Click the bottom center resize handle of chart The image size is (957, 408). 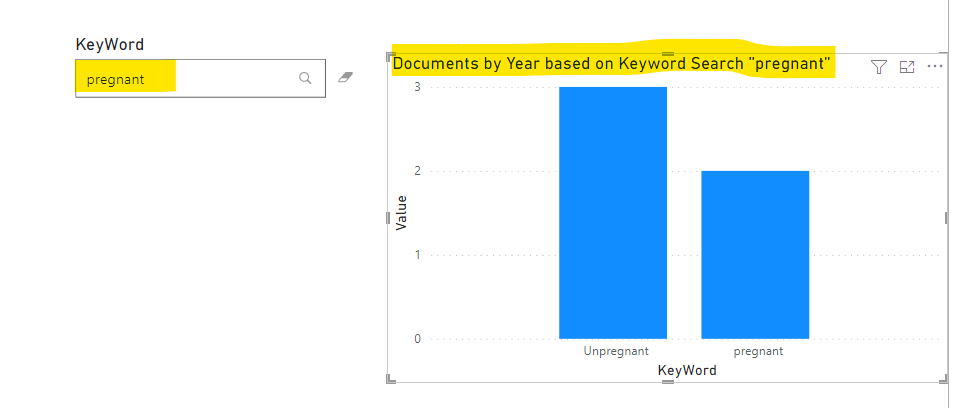668,382
